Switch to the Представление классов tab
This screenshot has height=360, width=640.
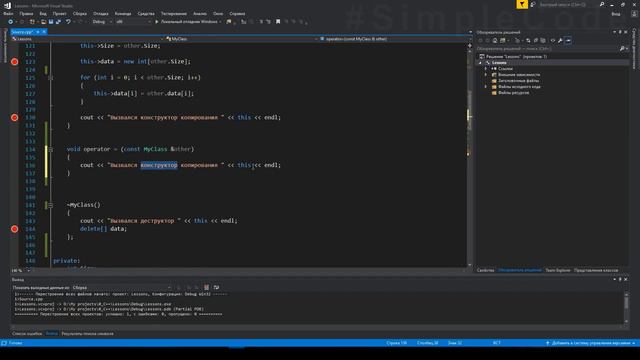(596, 270)
